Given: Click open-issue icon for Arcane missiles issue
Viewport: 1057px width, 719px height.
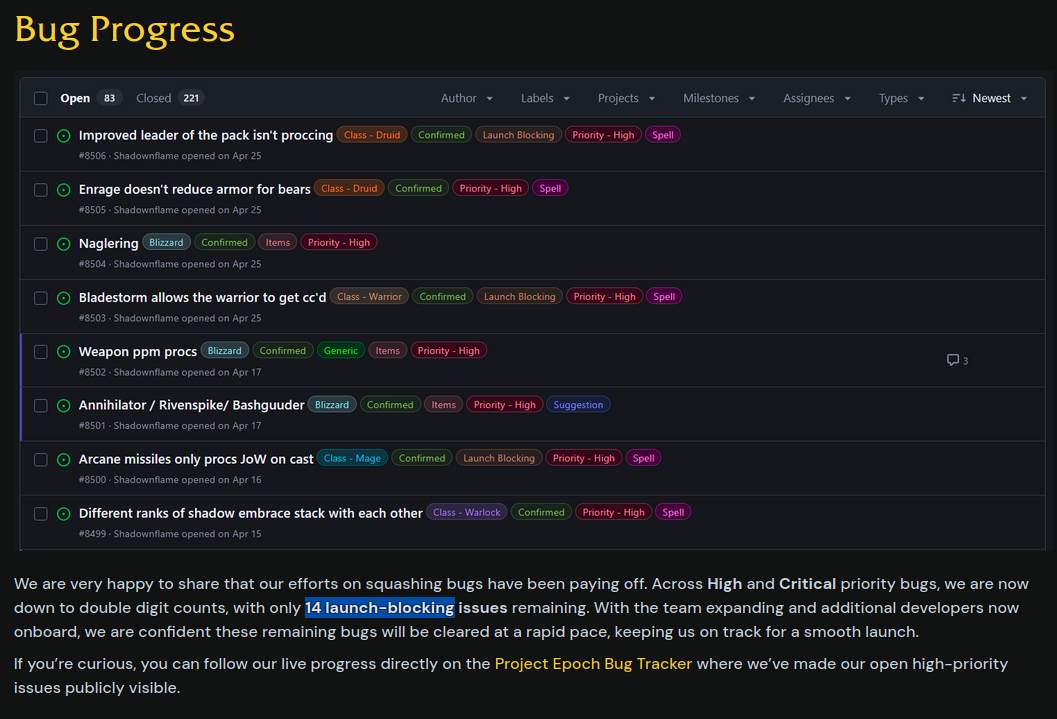Looking at the screenshot, I should click(x=63, y=460).
